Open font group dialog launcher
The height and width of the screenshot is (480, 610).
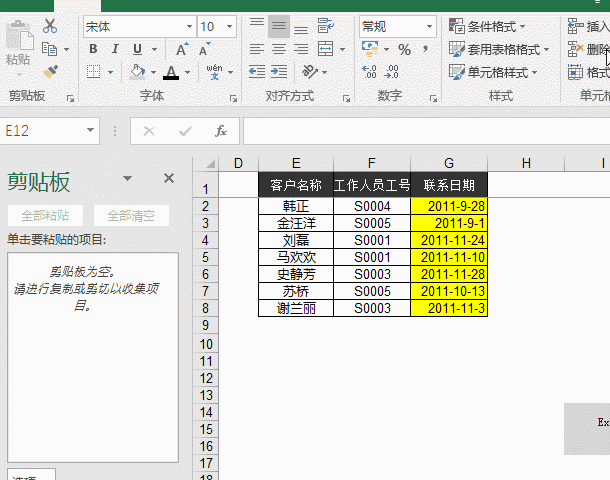[233, 99]
